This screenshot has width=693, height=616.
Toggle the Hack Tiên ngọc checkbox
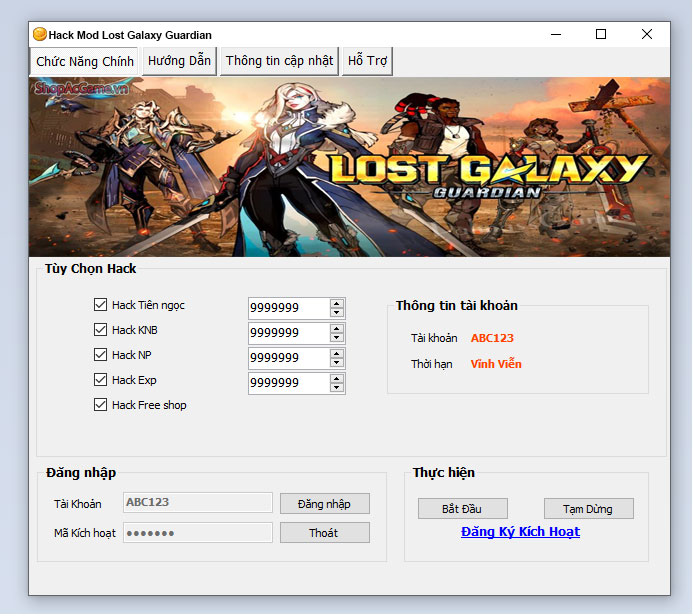coord(100,304)
